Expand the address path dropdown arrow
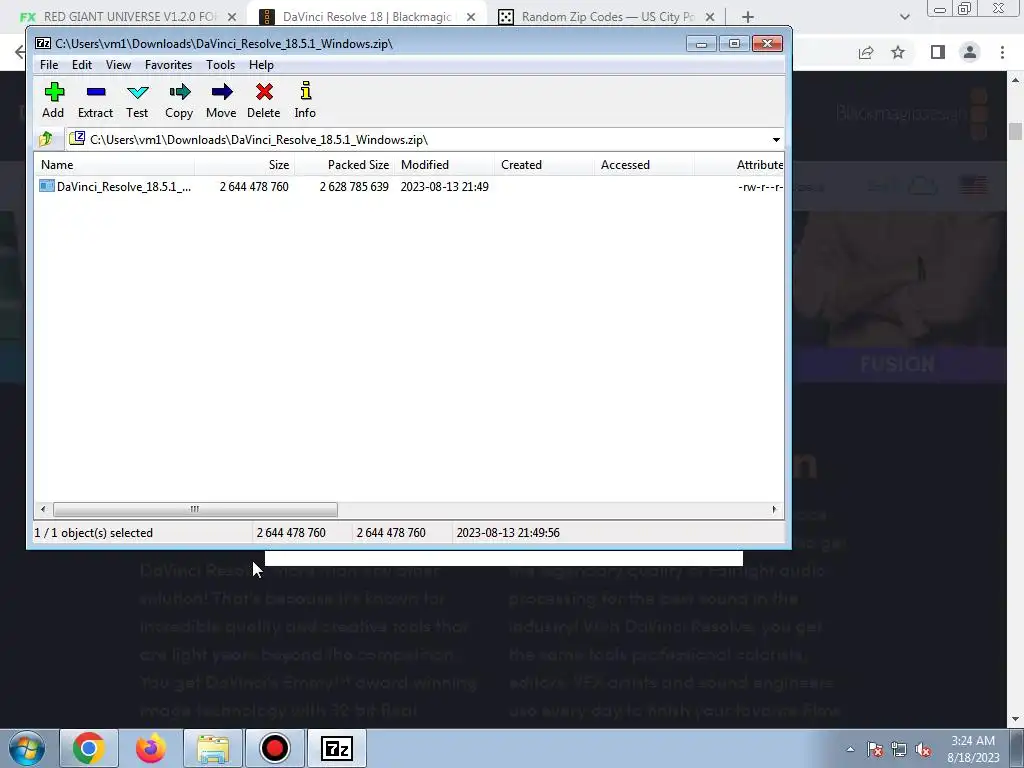Viewport: 1024px width, 768px height. tap(776, 140)
